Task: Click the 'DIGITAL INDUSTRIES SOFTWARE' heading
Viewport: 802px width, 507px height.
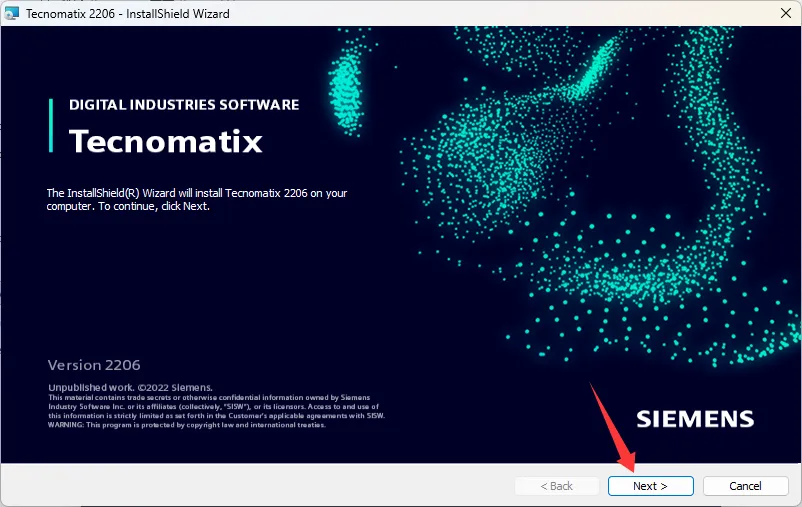Action: (x=184, y=105)
